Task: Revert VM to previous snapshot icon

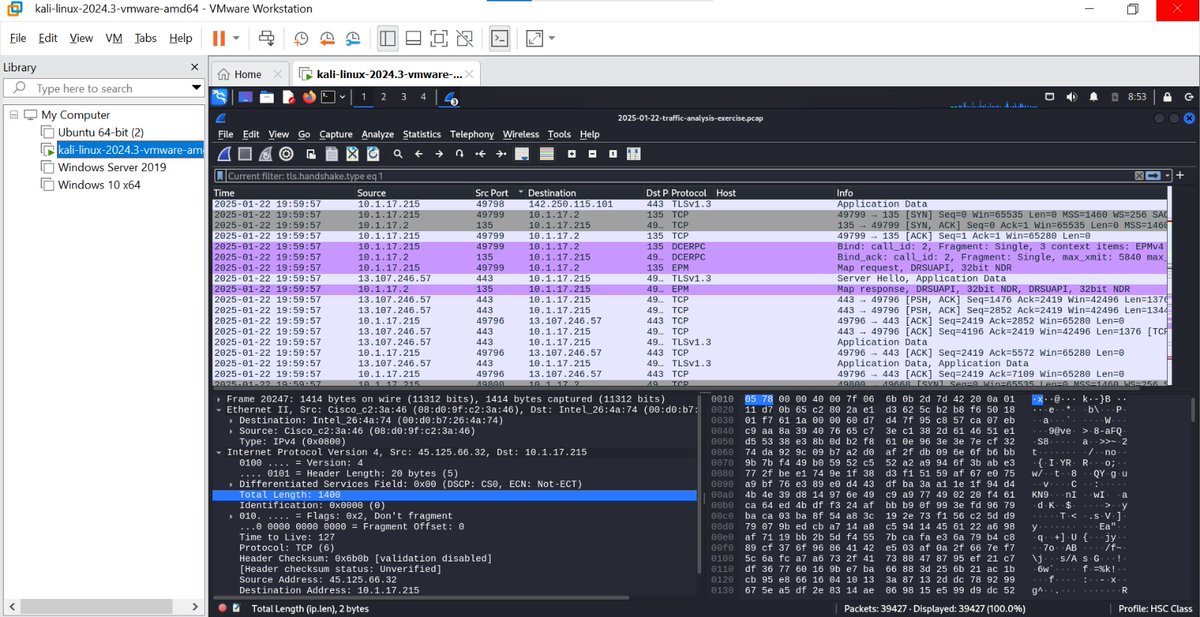Action: click(x=327, y=38)
